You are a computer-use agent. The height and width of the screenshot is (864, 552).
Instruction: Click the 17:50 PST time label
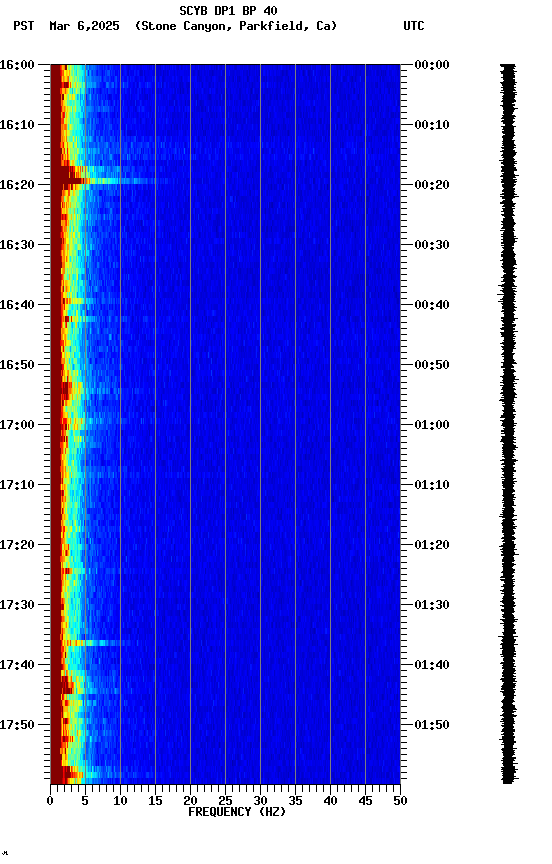point(17,725)
